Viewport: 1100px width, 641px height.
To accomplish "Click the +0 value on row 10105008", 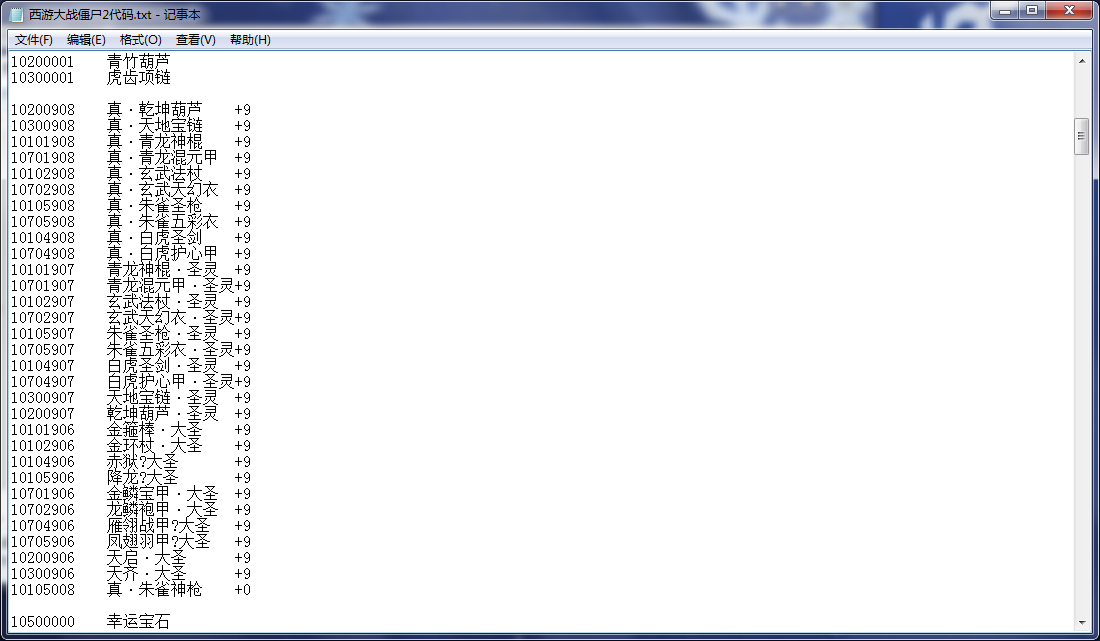I will (x=242, y=591).
